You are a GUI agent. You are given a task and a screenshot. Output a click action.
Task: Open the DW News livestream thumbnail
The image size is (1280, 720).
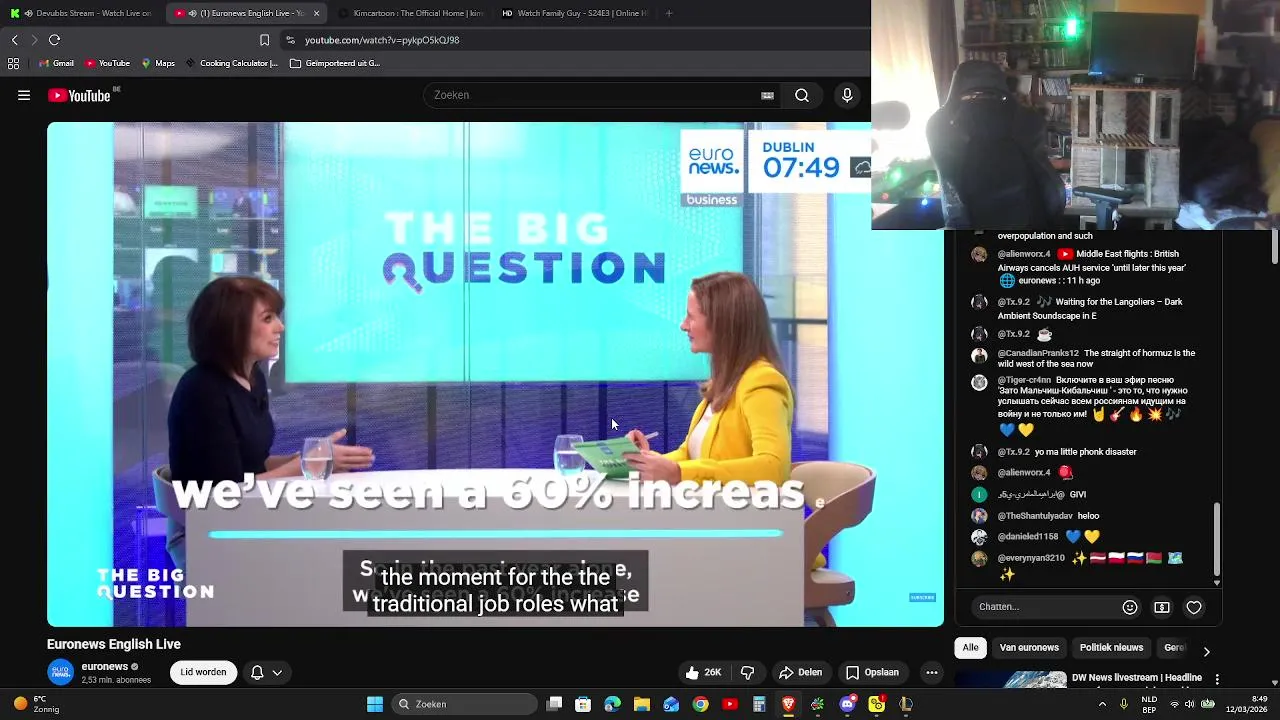(1010, 679)
